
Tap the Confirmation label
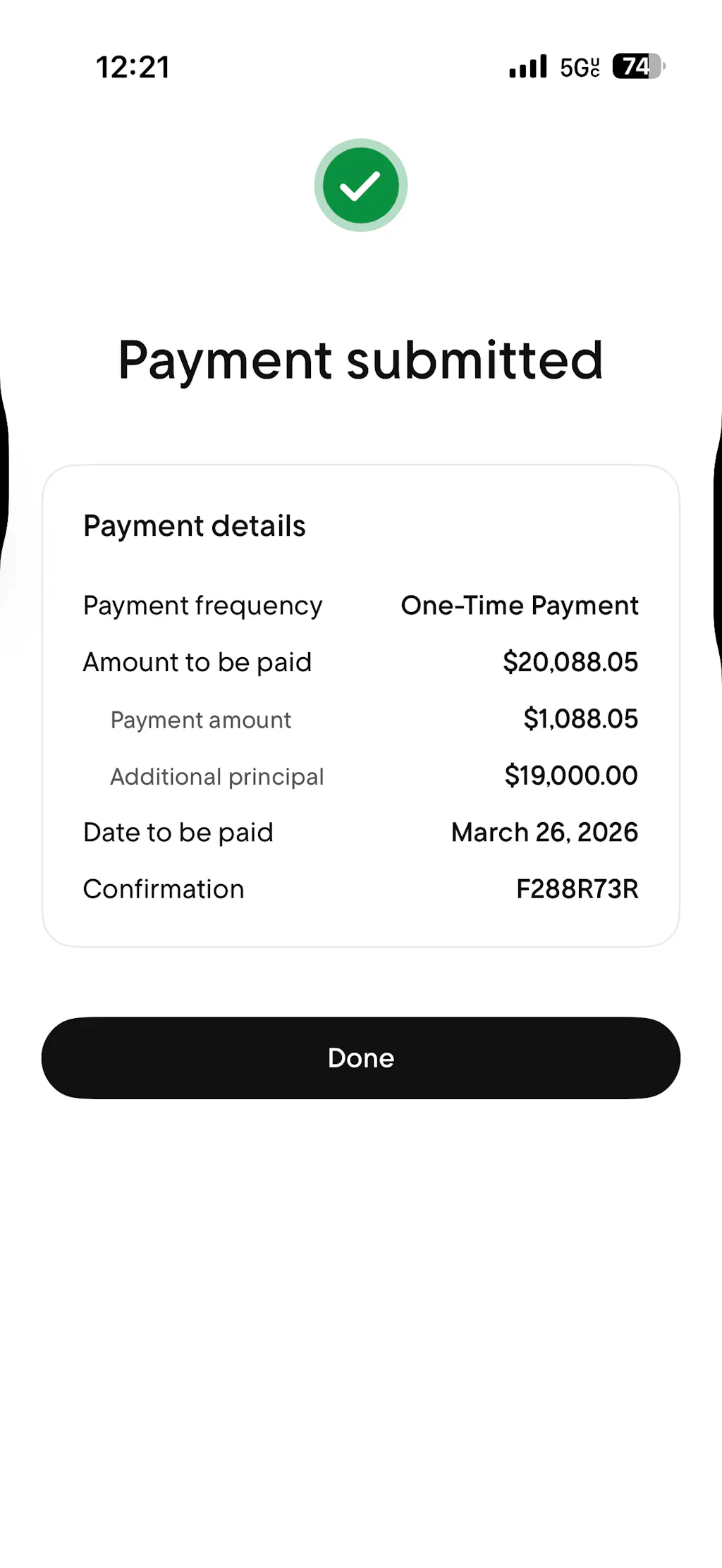(164, 890)
